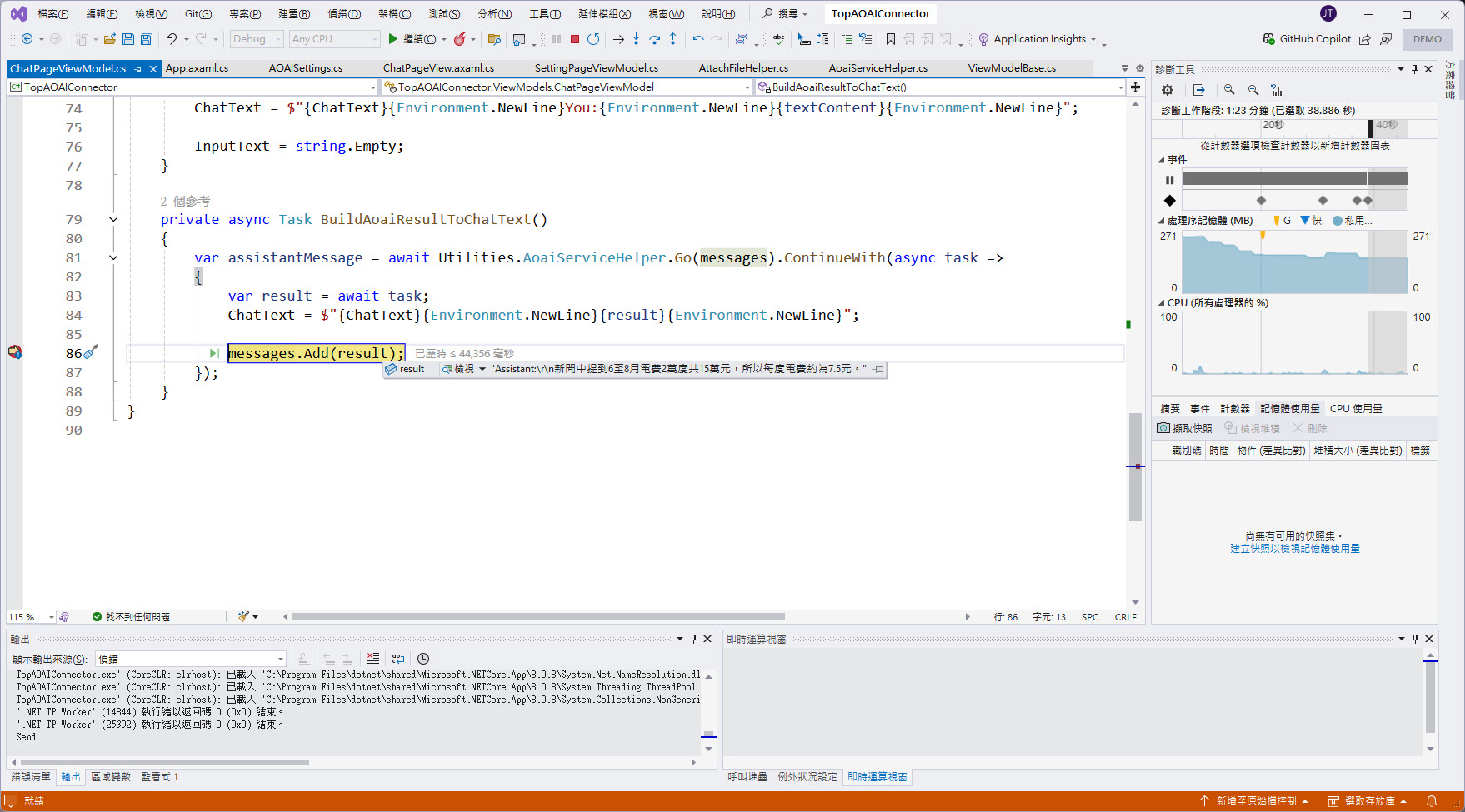Click the DEMO button at top right

1427,39
